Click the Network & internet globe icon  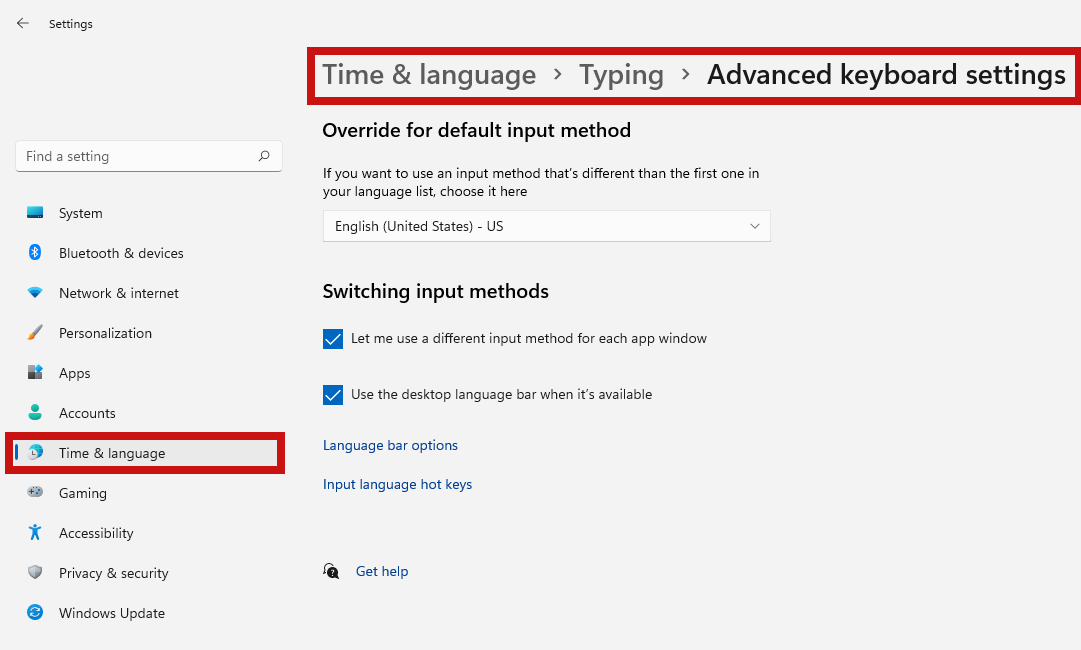pyautogui.click(x=35, y=293)
